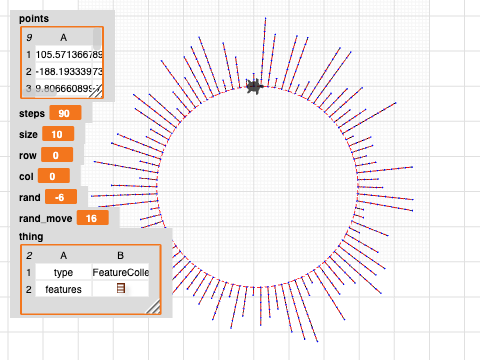Click the points watcher scrollbar
Viewport: 480px width, 360px height.
[97, 39]
